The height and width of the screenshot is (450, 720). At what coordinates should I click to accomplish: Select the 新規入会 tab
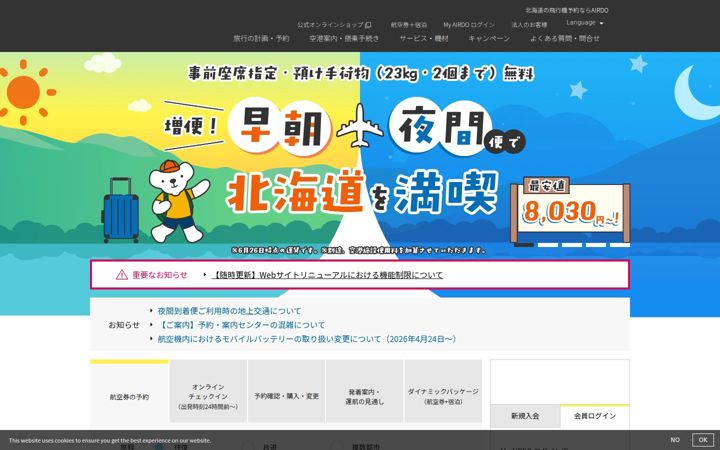[x=525, y=416]
